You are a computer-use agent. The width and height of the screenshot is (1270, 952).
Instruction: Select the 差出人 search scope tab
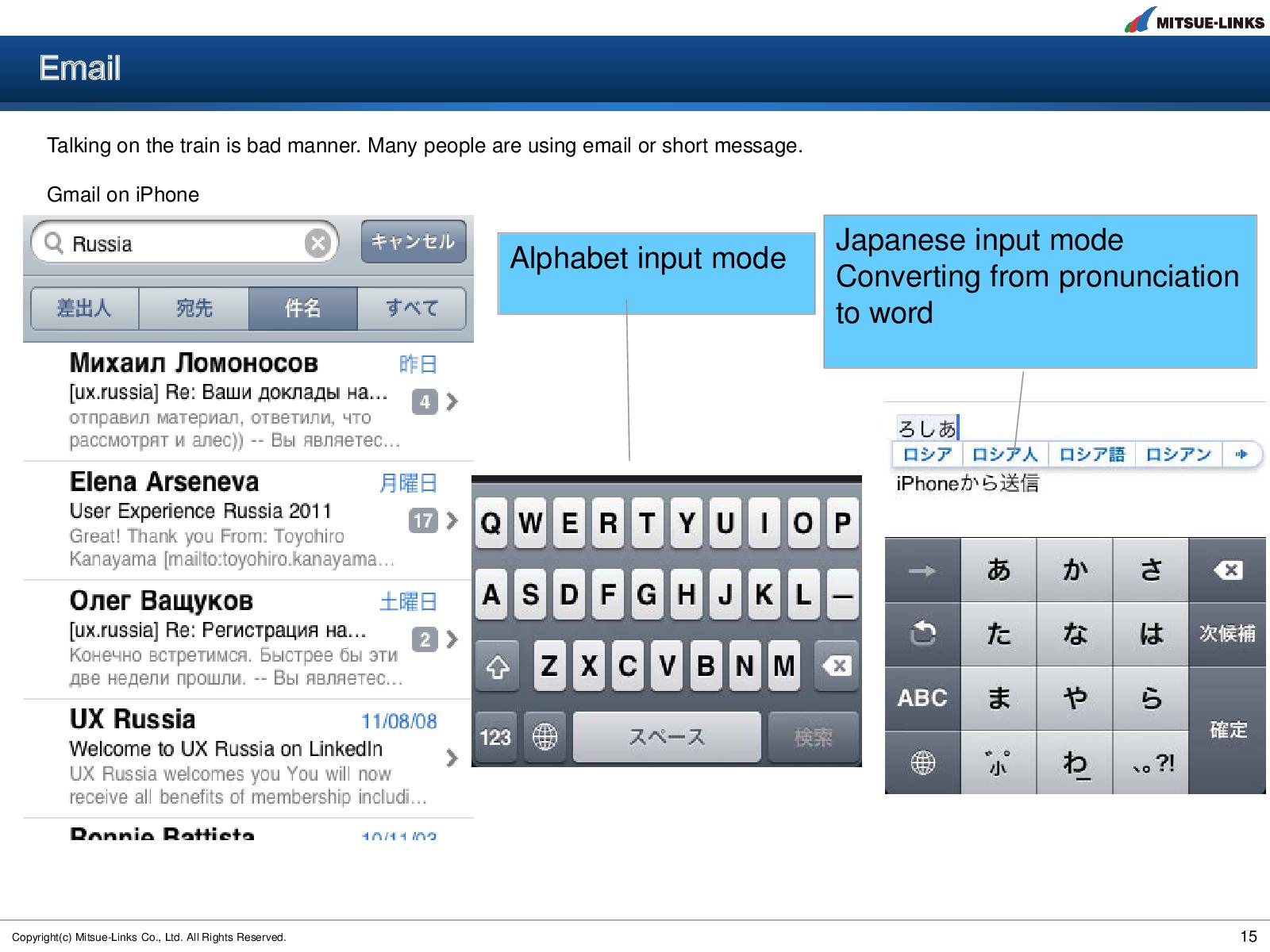click(85, 308)
